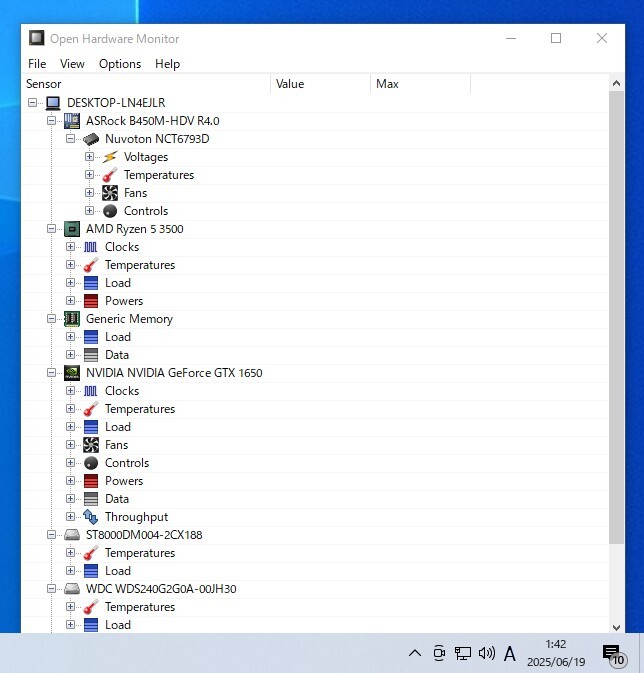
Task: Click the blue Load icon under AMD Ryzen
Action: pyautogui.click(x=91, y=283)
